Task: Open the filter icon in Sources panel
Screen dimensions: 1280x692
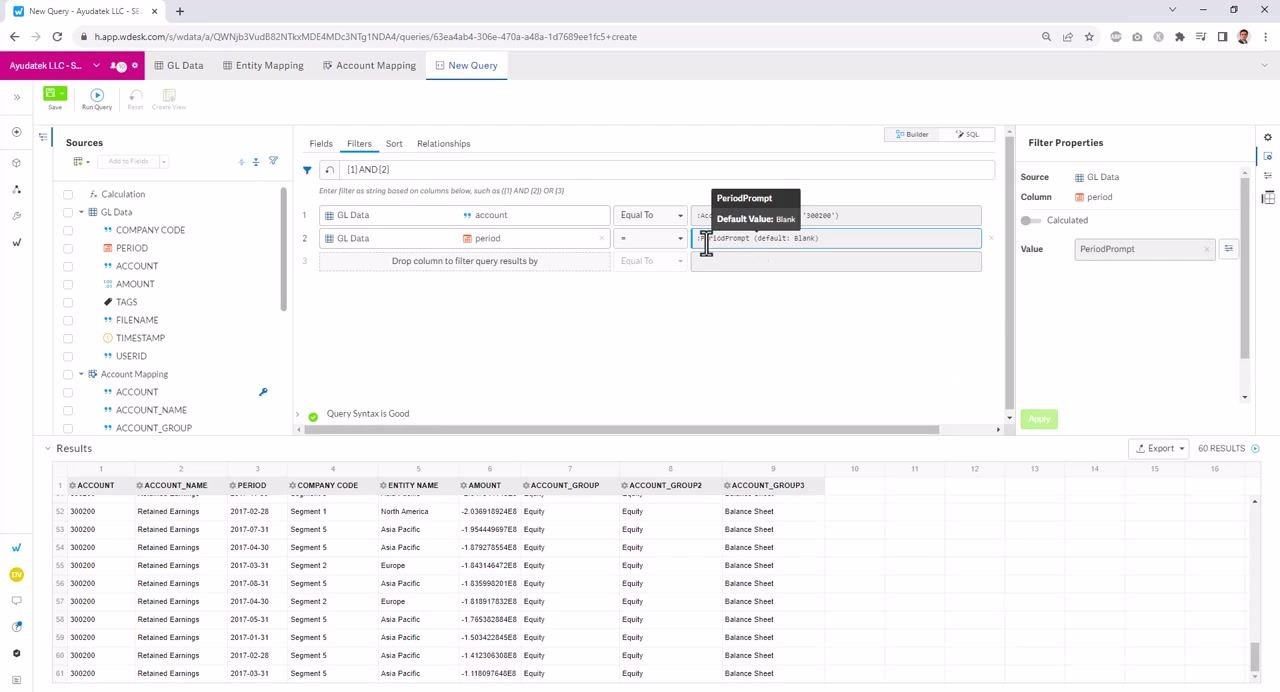Action: click(273, 161)
